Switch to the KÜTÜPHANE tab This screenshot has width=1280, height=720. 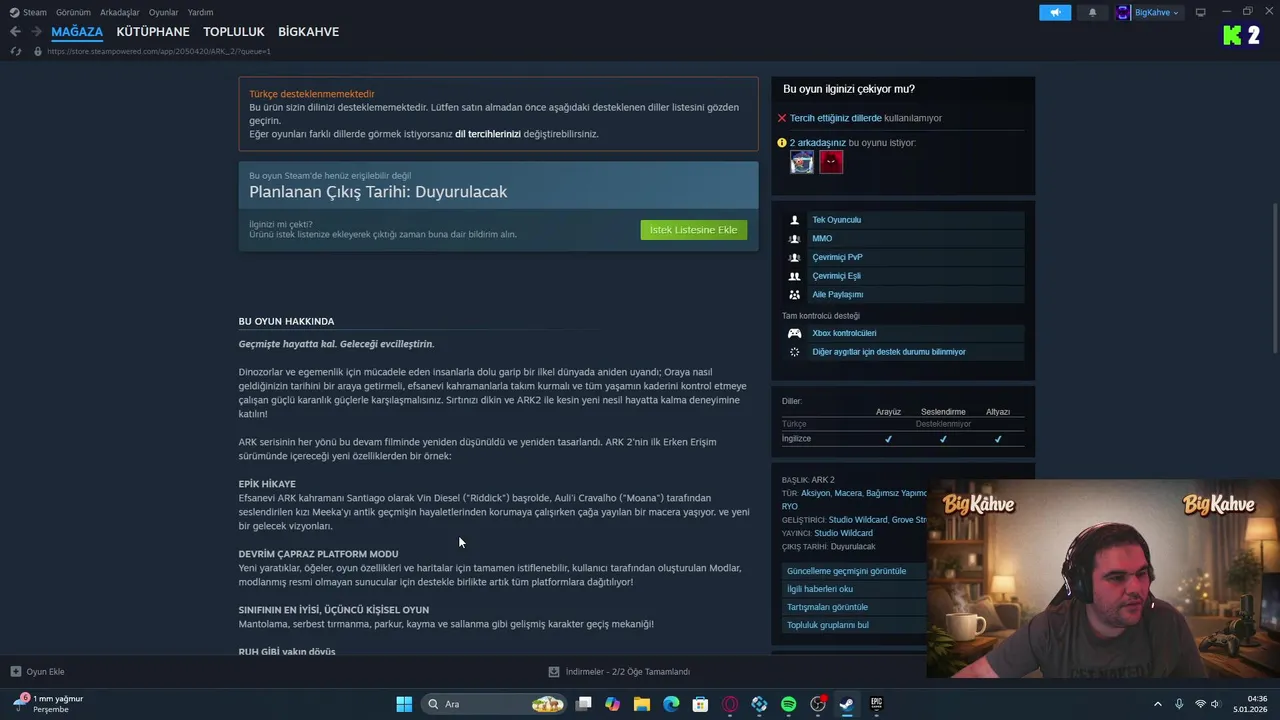[153, 32]
